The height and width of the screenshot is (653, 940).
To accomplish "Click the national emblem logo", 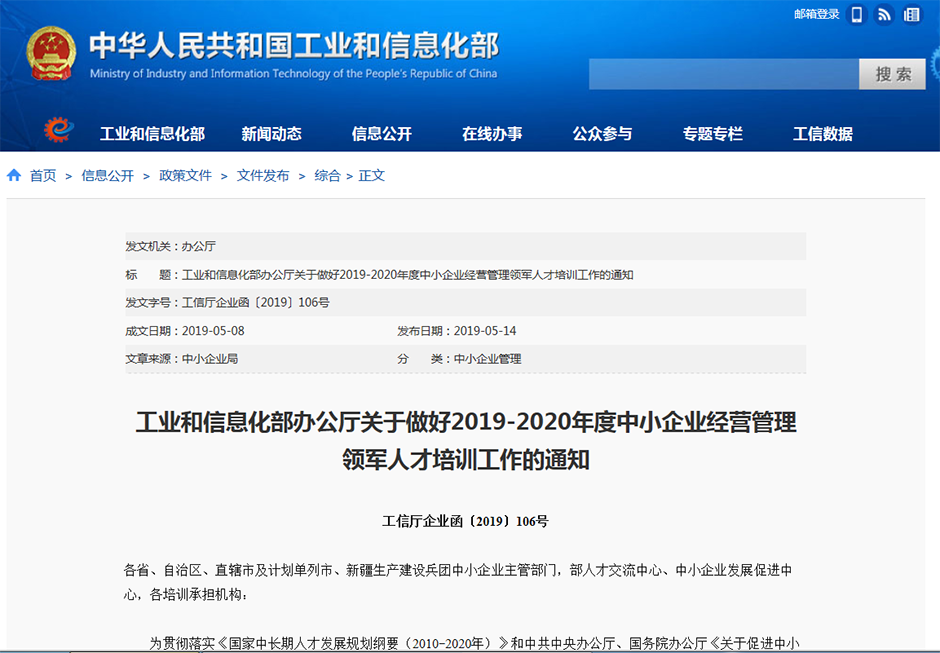I will pos(51,53).
